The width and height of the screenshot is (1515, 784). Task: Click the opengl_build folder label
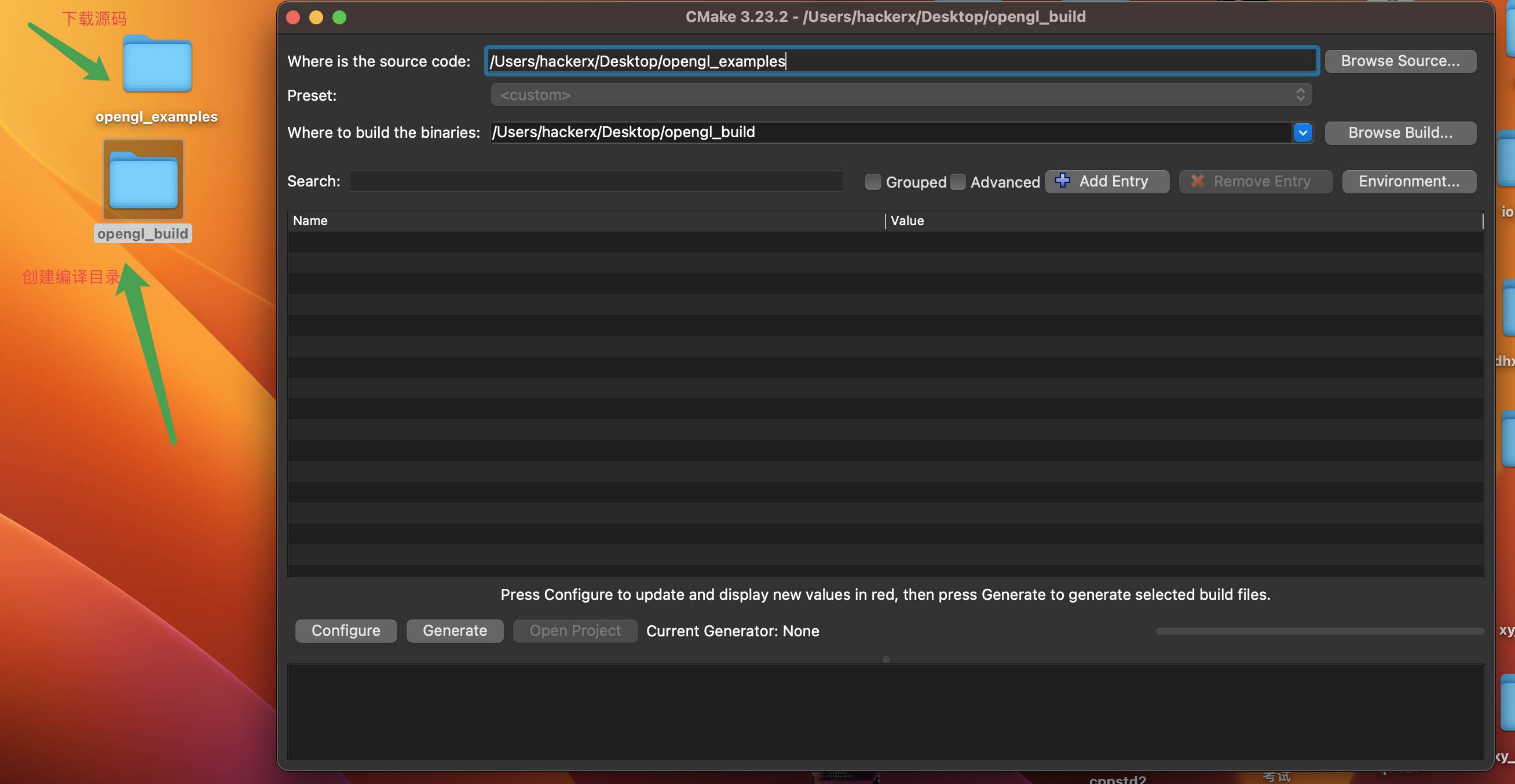[x=143, y=233]
